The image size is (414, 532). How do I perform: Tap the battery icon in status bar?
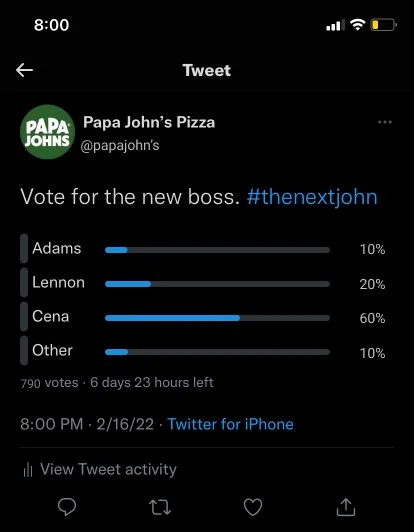(383, 25)
